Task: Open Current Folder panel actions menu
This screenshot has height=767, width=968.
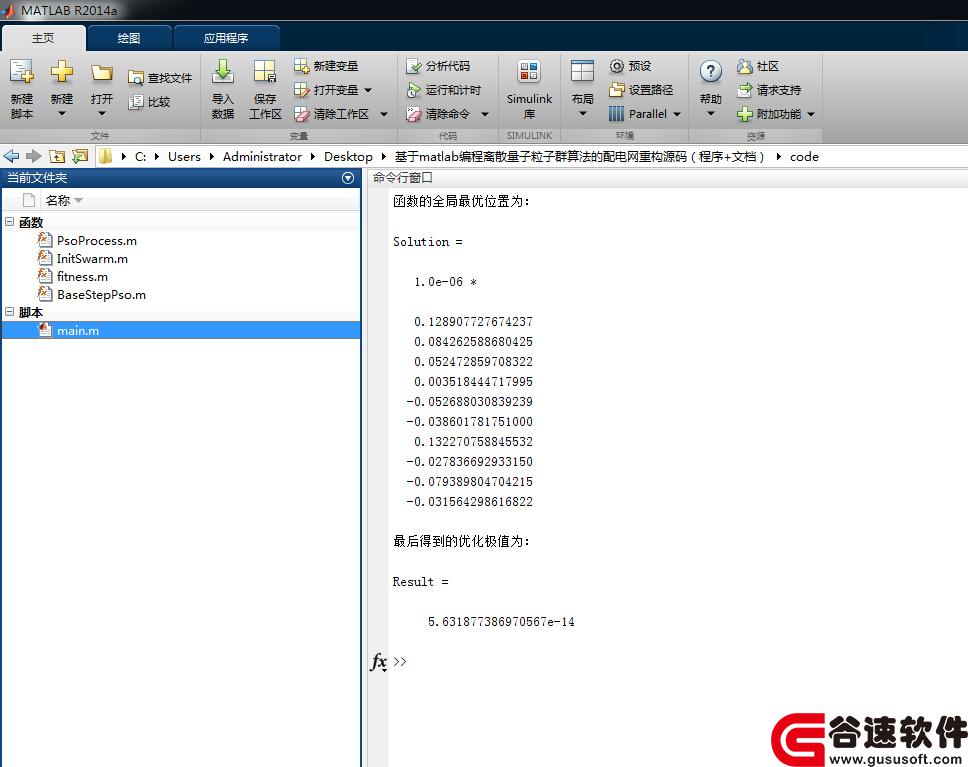Action: click(x=348, y=178)
